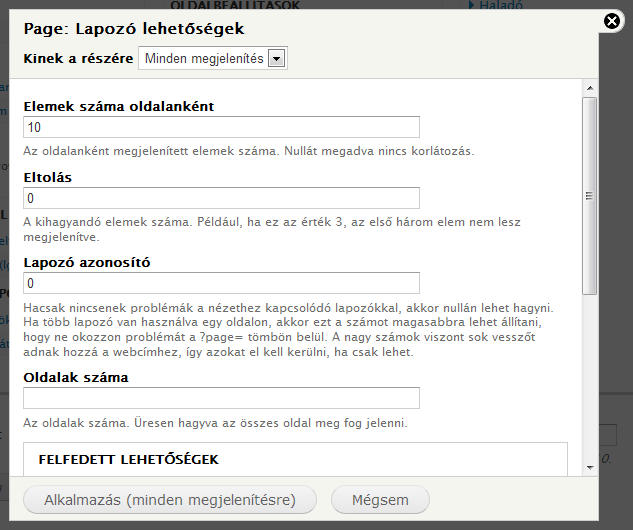Focus the Eltolás input field

[221, 198]
